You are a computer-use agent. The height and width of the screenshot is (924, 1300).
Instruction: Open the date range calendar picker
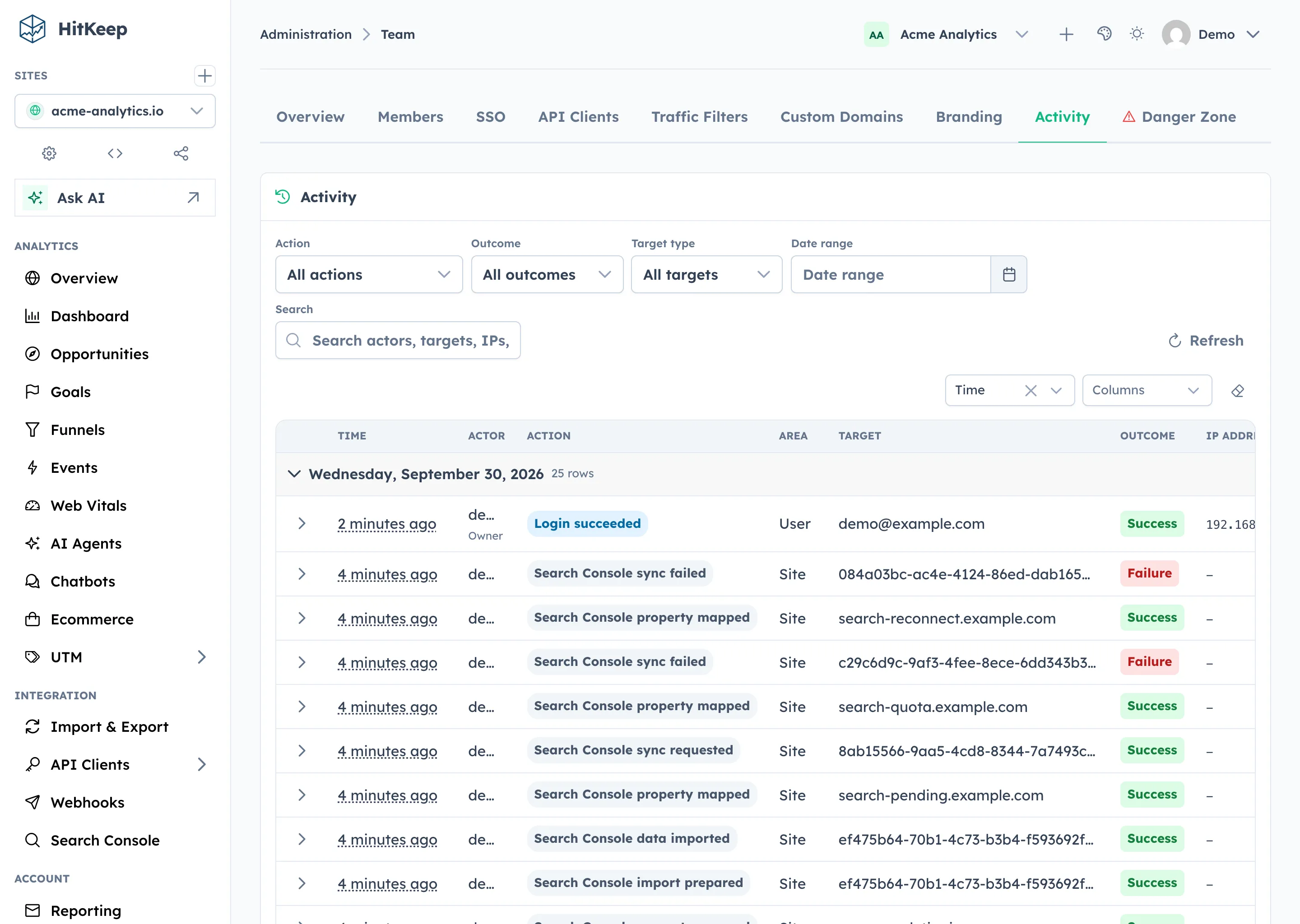click(x=1008, y=274)
